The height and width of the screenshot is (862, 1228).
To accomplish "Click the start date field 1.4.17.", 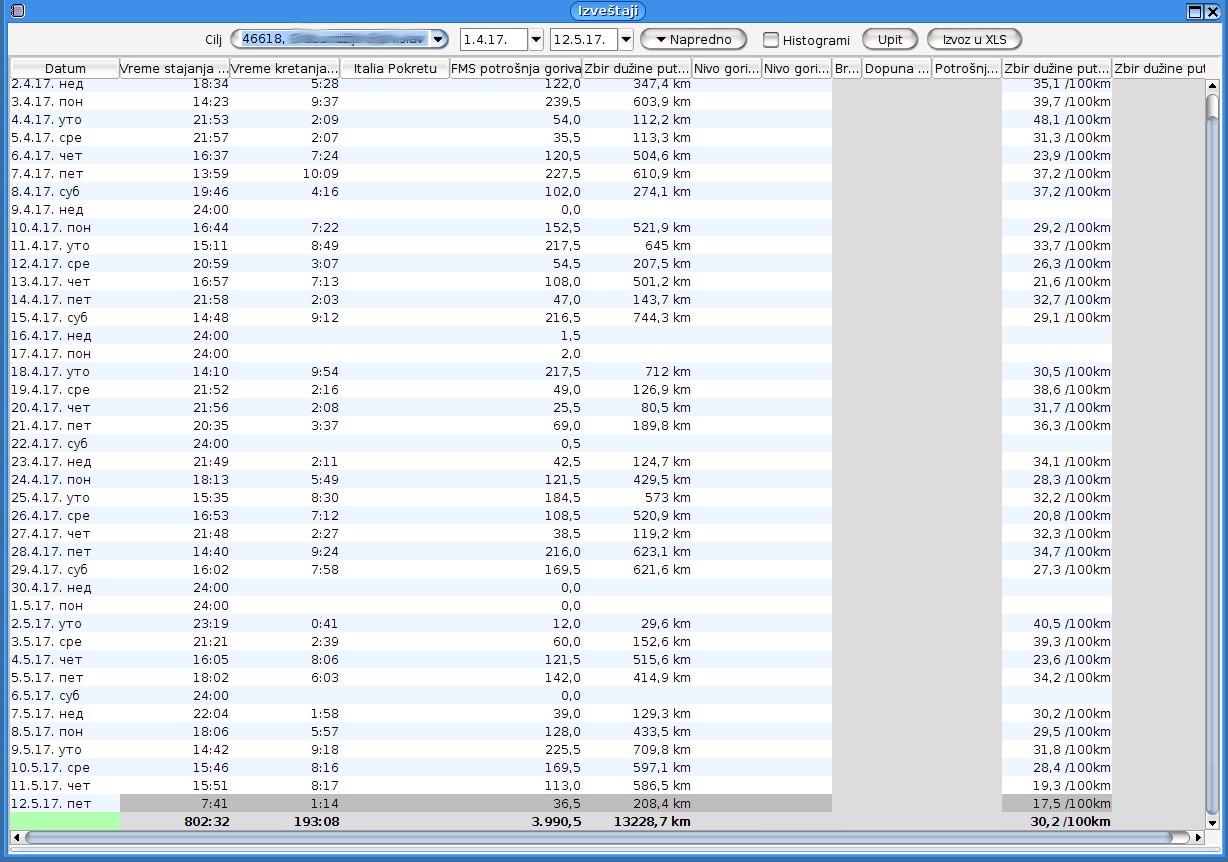I will point(493,40).
